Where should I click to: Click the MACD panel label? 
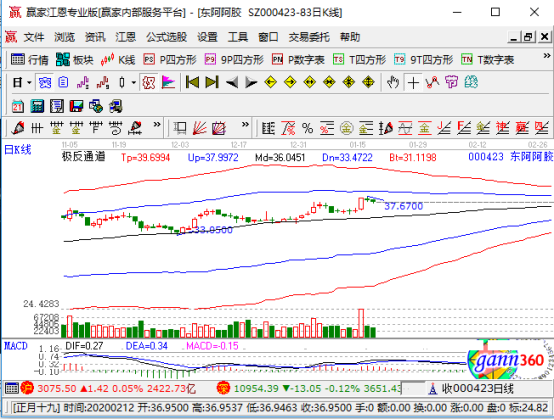[16, 345]
